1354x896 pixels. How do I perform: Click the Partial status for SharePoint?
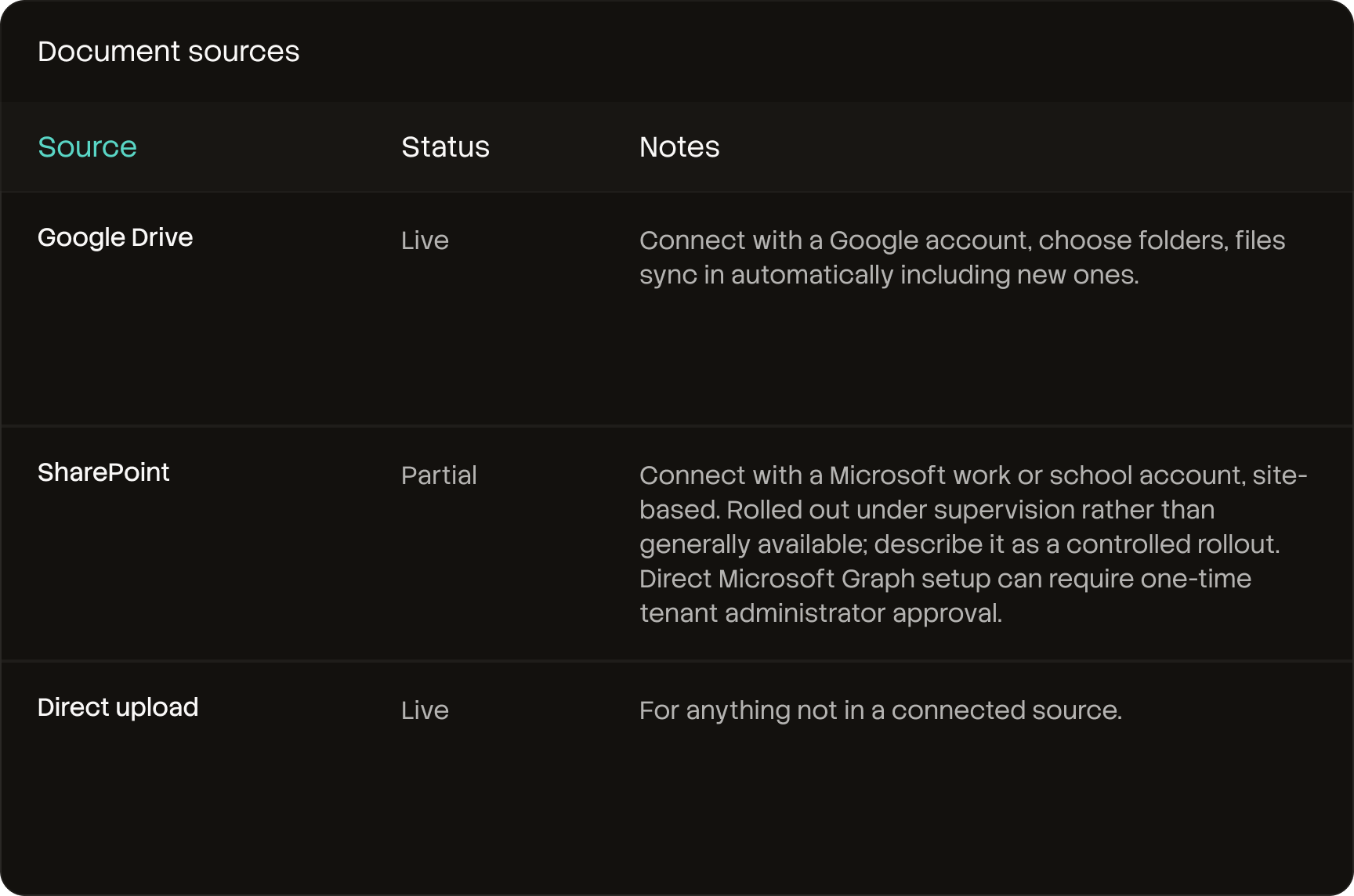coord(439,475)
